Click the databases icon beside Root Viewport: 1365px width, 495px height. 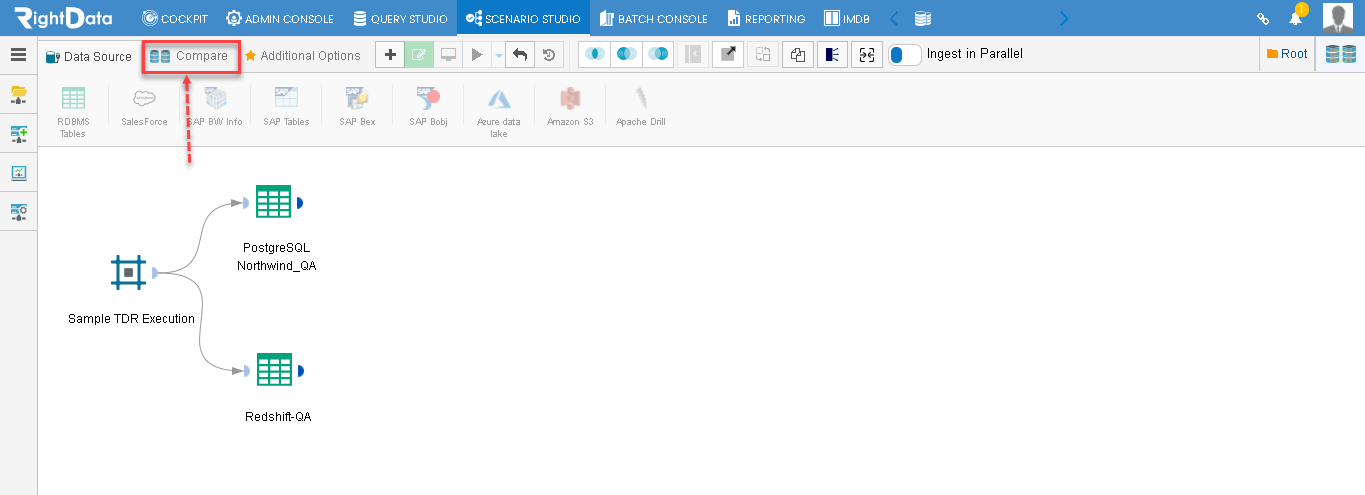pos(1340,55)
